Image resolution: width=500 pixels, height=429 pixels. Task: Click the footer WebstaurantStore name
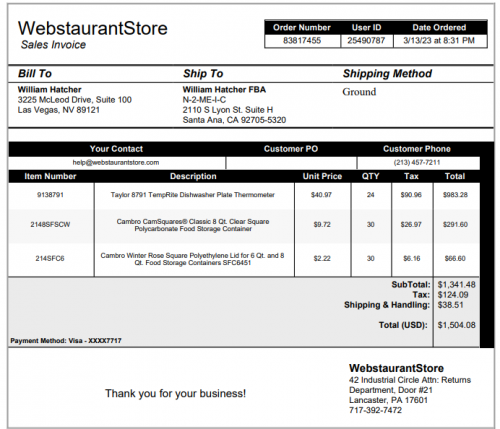point(396,368)
